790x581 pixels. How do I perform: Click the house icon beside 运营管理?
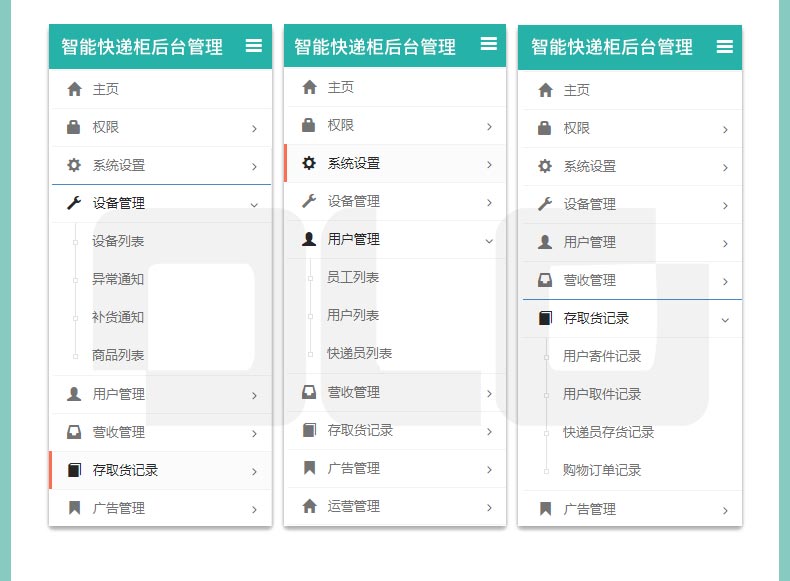pyautogui.click(x=309, y=505)
